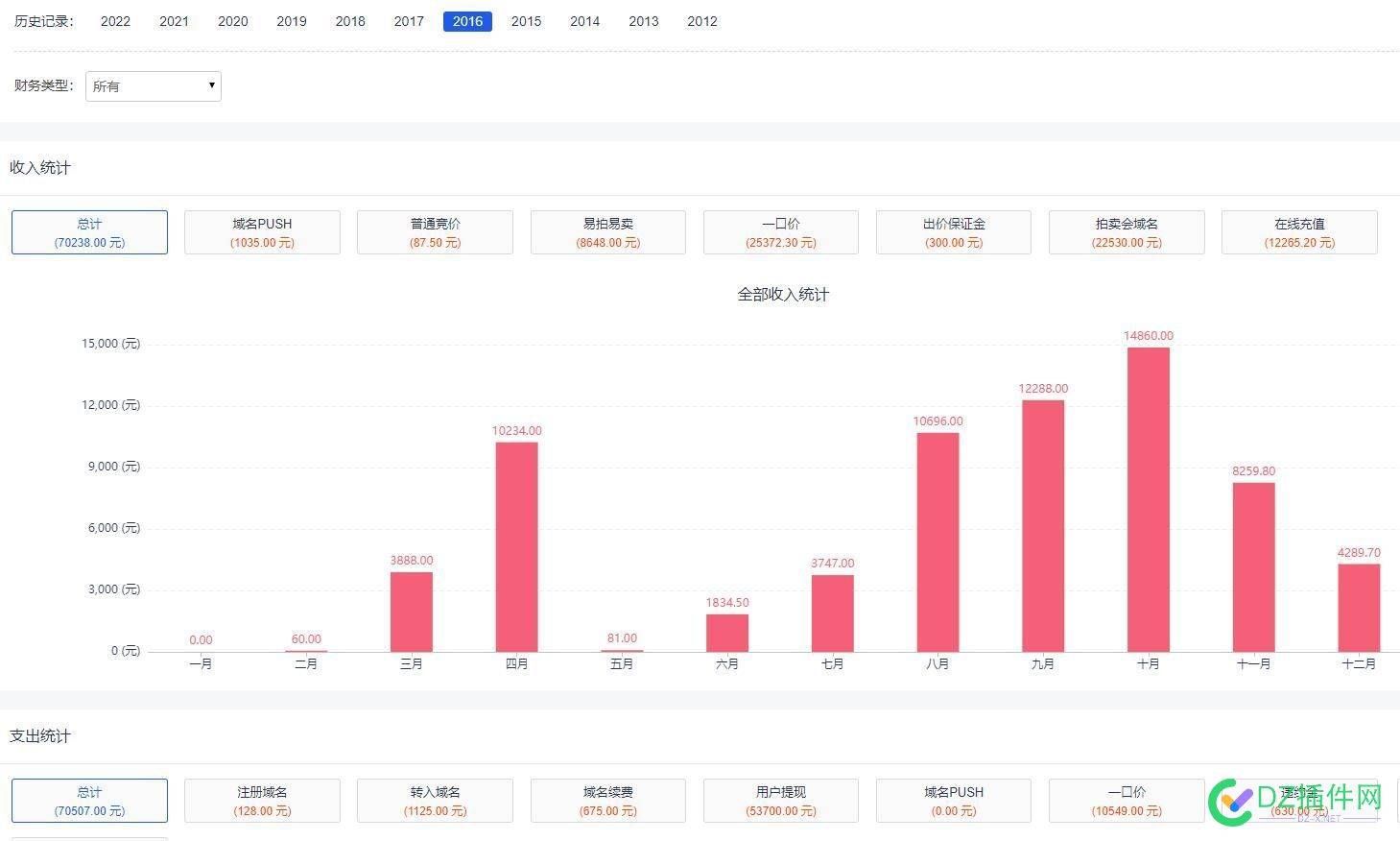
Task: Click the 五月 x-axis label
Action: (622, 664)
